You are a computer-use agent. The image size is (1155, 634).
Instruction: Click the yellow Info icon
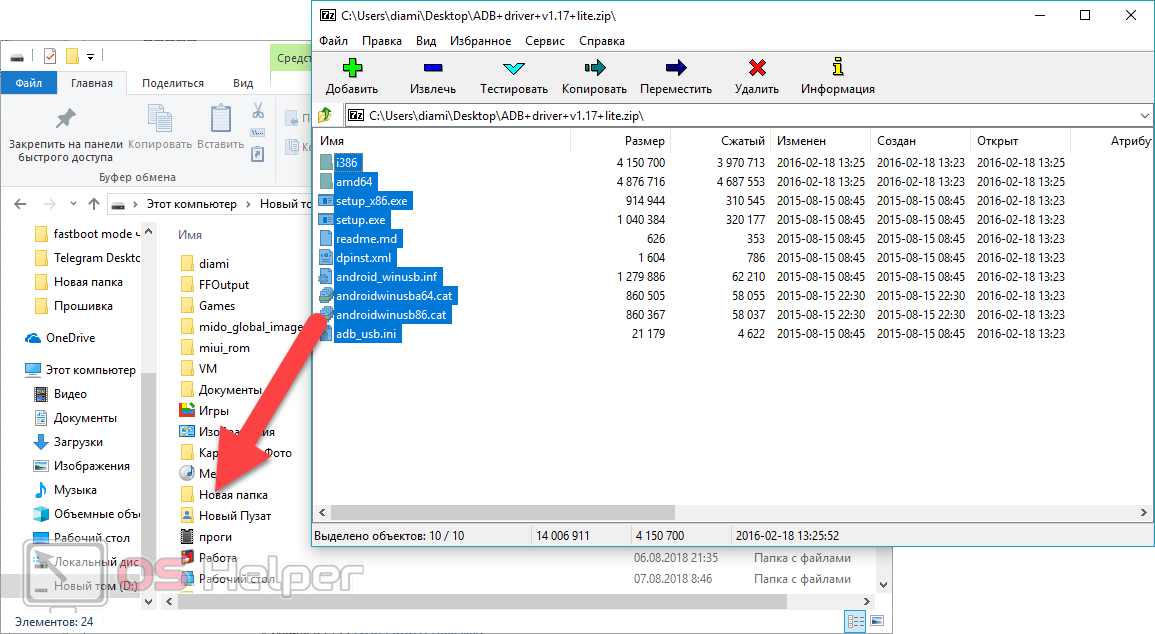tap(838, 68)
